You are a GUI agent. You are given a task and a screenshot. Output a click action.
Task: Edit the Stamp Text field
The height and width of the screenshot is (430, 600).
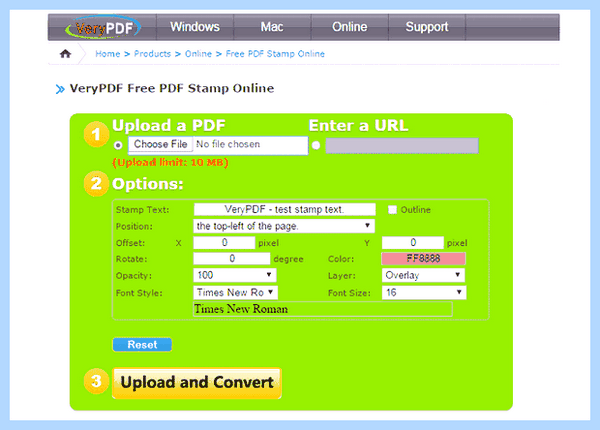pyautogui.click(x=284, y=209)
